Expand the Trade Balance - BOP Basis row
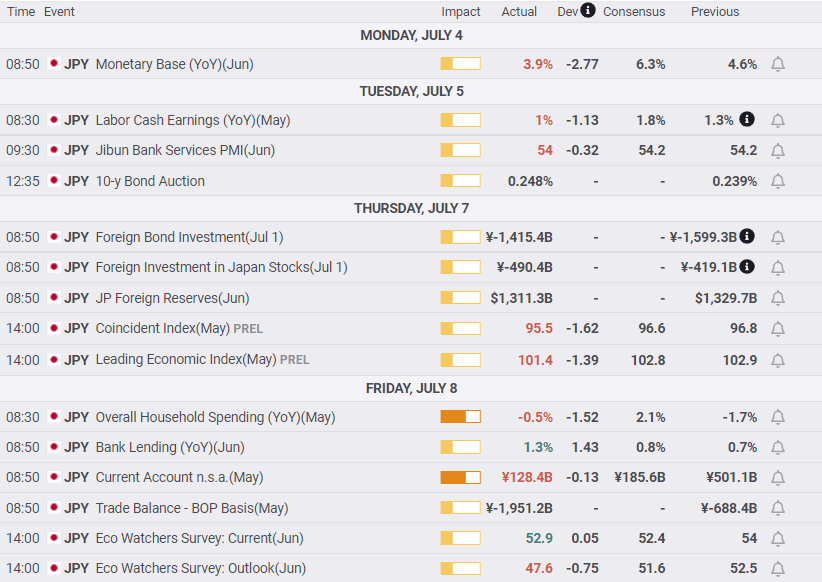The width and height of the screenshot is (822, 582). coord(191,508)
